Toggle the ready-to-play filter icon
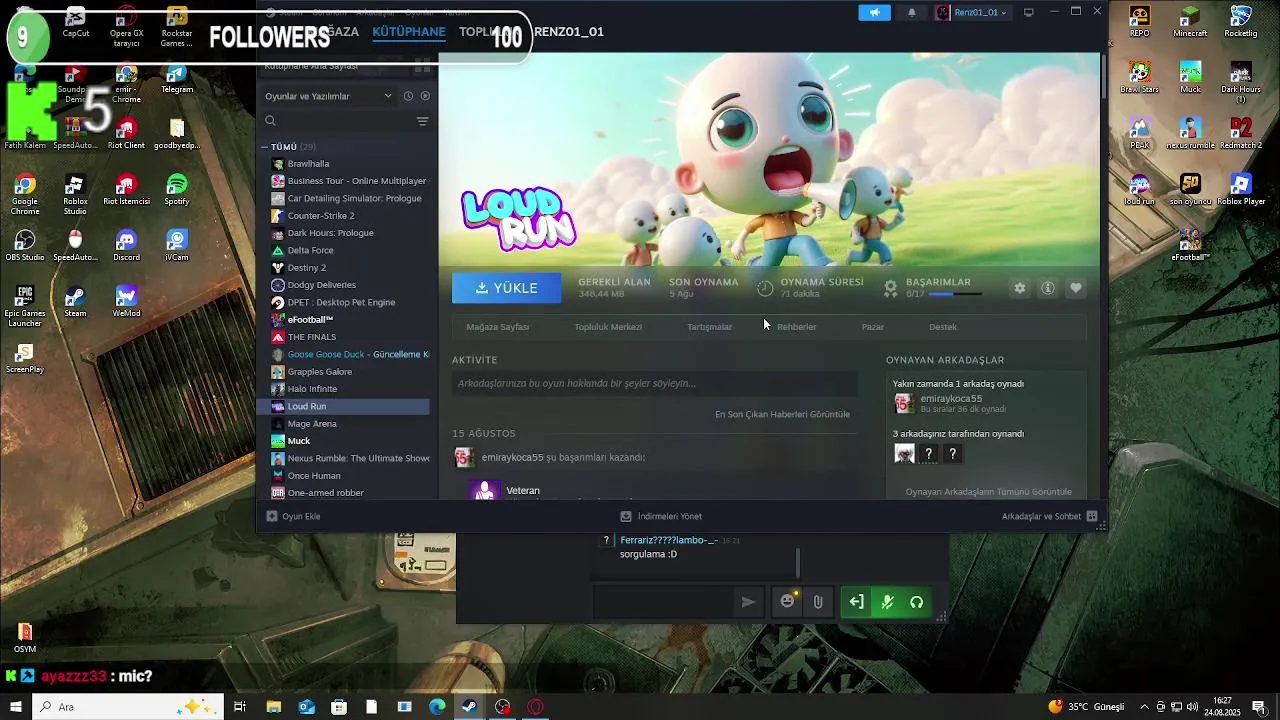Image resolution: width=1280 pixels, height=720 pixels. pos(425,96)
